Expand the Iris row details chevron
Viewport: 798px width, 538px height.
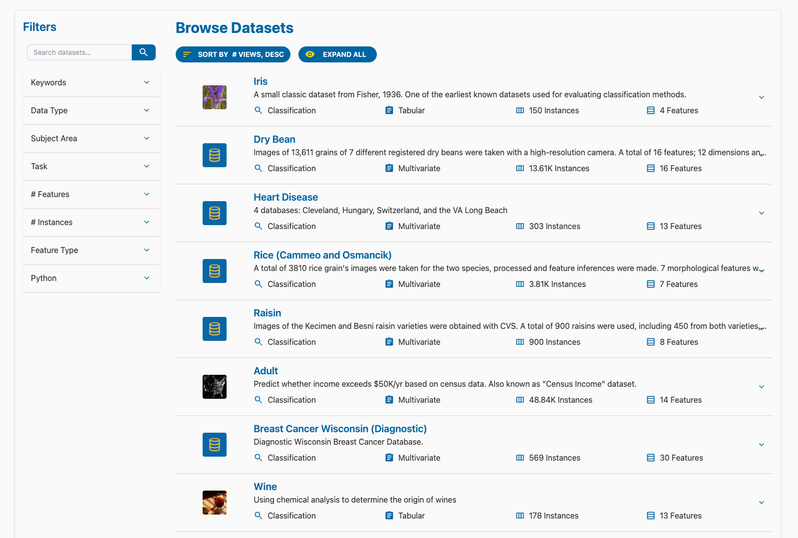(761, 97)
